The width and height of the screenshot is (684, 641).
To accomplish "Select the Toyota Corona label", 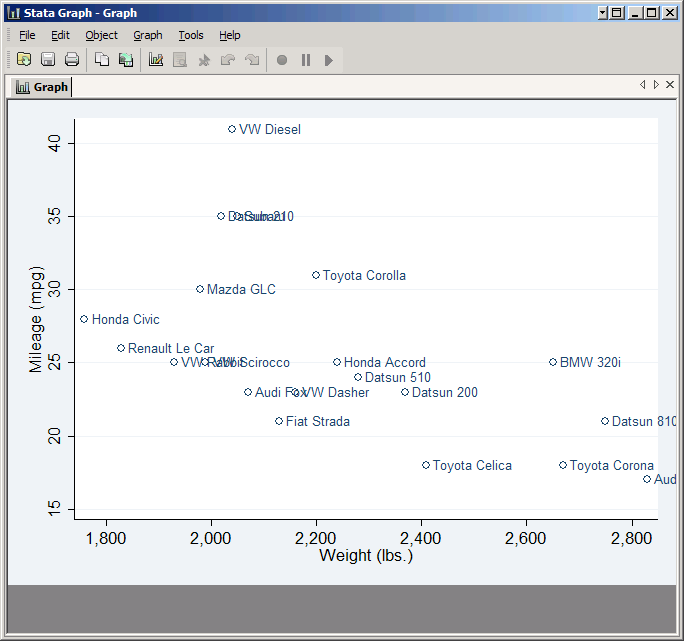I will point(612,466).
